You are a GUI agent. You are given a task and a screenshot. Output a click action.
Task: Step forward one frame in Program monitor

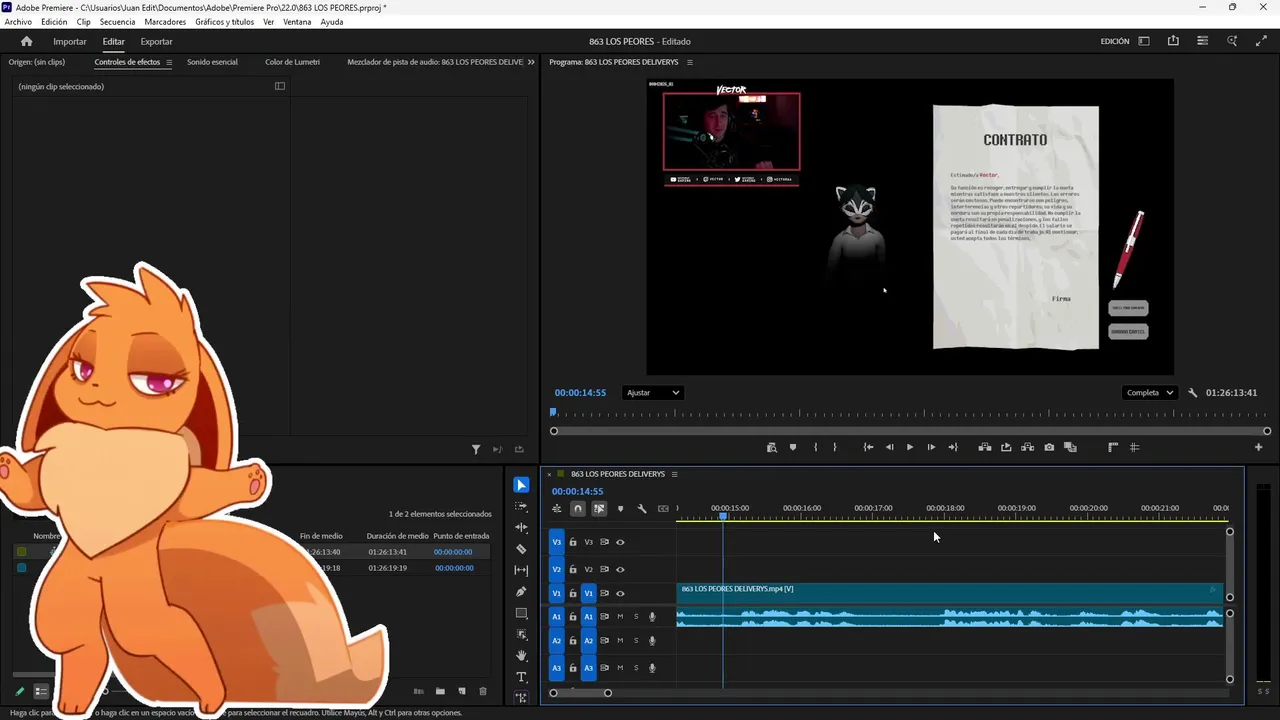tap(931, 447)
